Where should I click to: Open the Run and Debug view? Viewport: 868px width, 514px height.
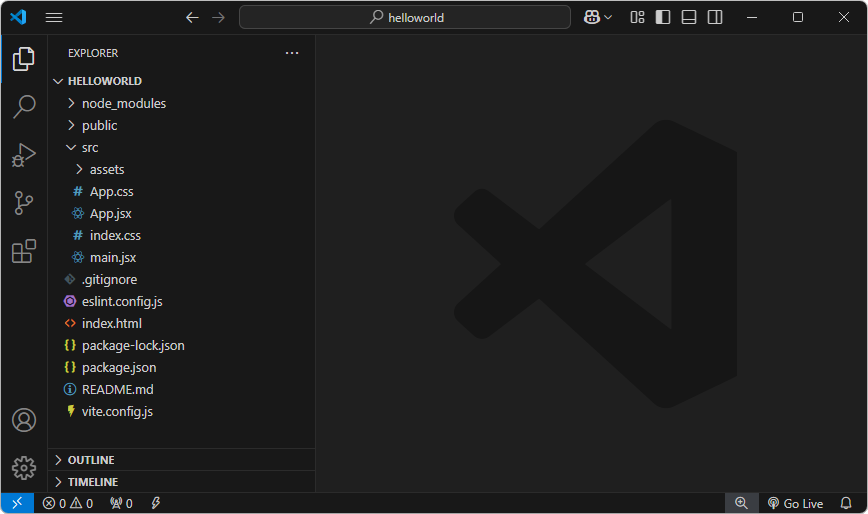pos(24,155)
